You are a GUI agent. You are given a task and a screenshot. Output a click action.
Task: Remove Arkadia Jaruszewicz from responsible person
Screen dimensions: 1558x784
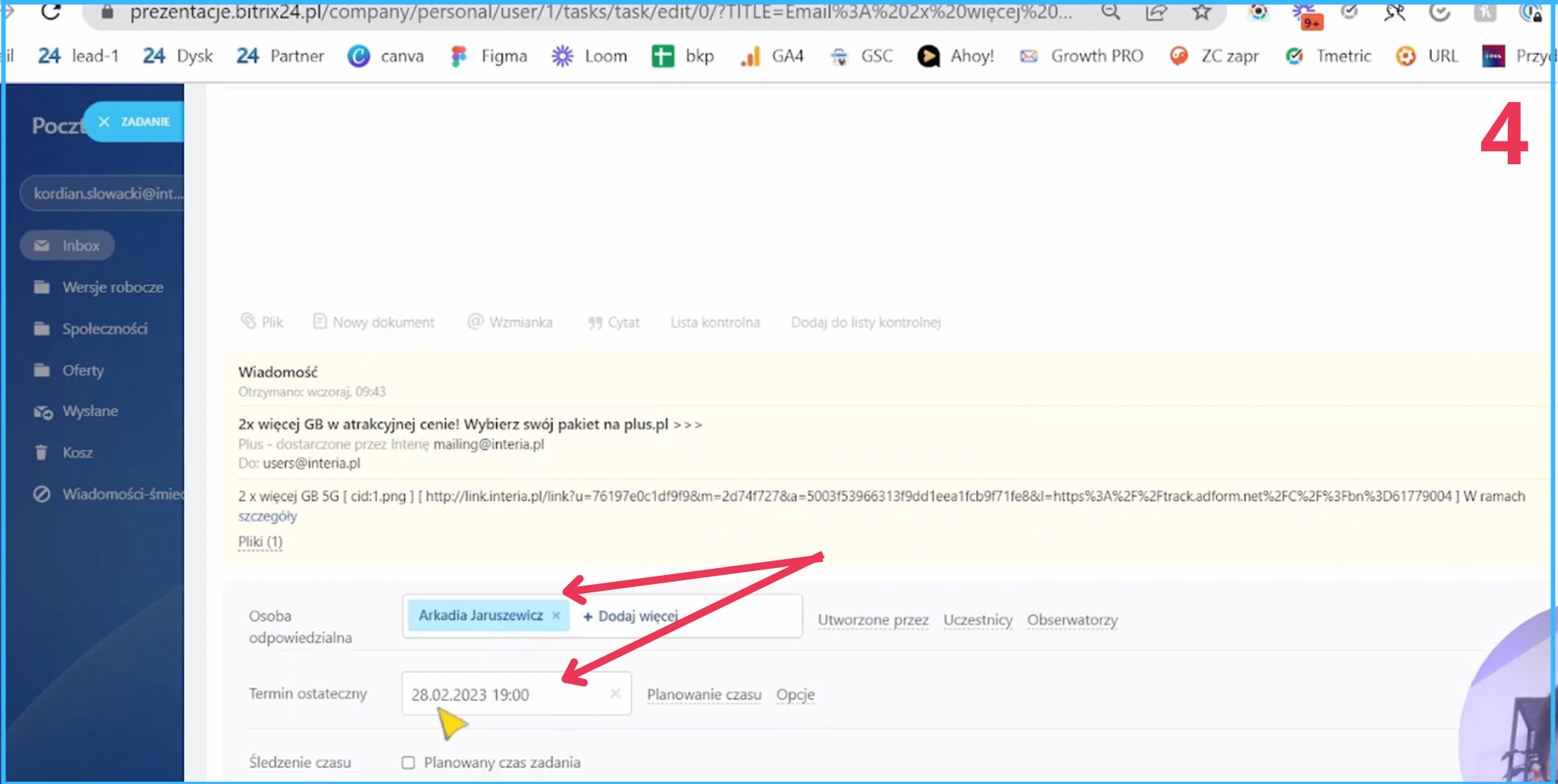coord(556,616)
